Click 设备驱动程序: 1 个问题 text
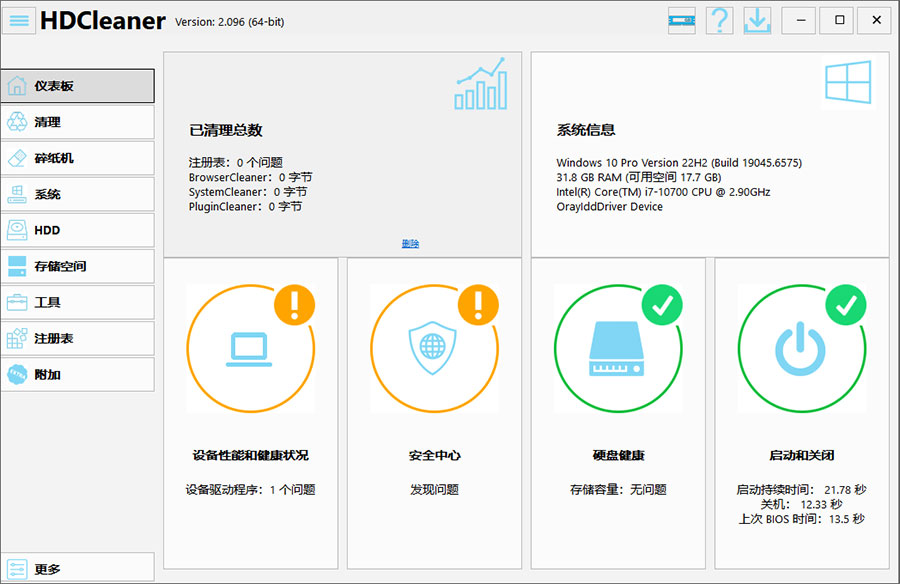 click(251, 490)
